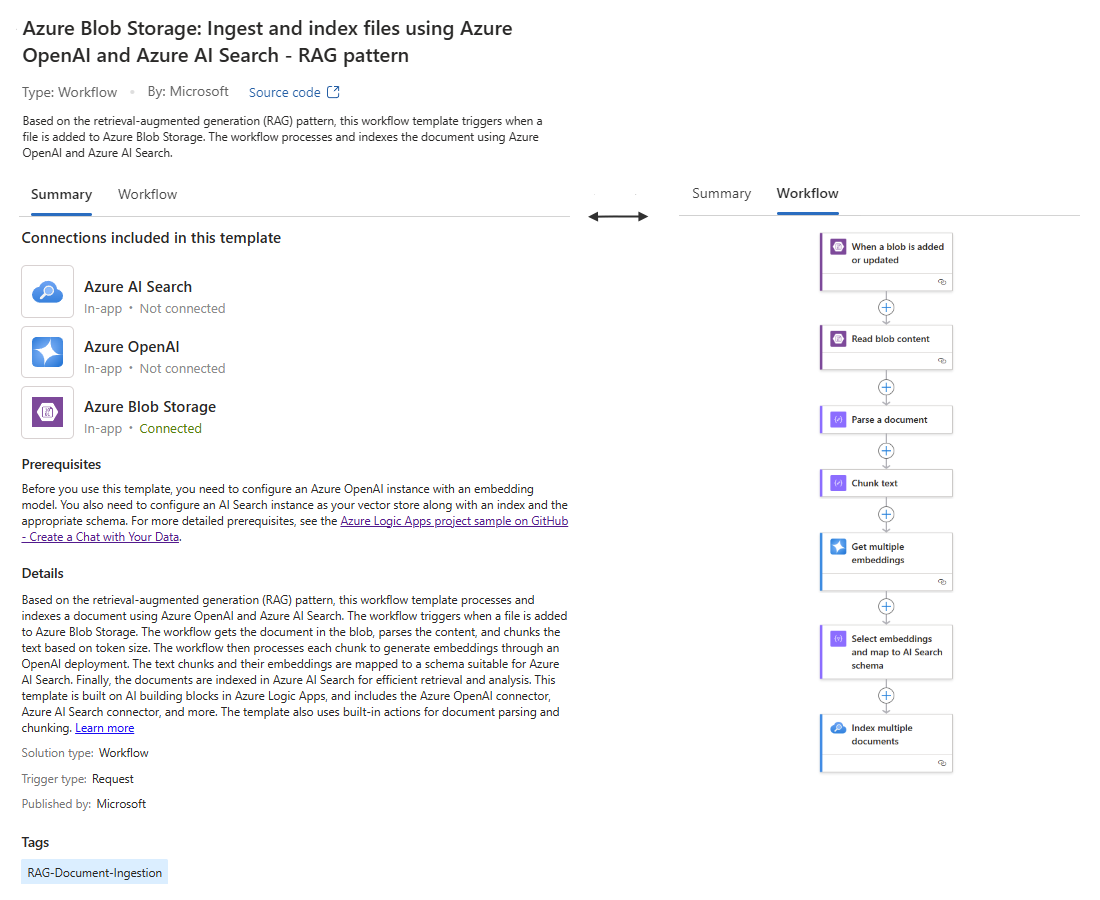Click the Azure Blob Storage connection icon
Viewport: 1100px width, 900px height.
[48, 412]
